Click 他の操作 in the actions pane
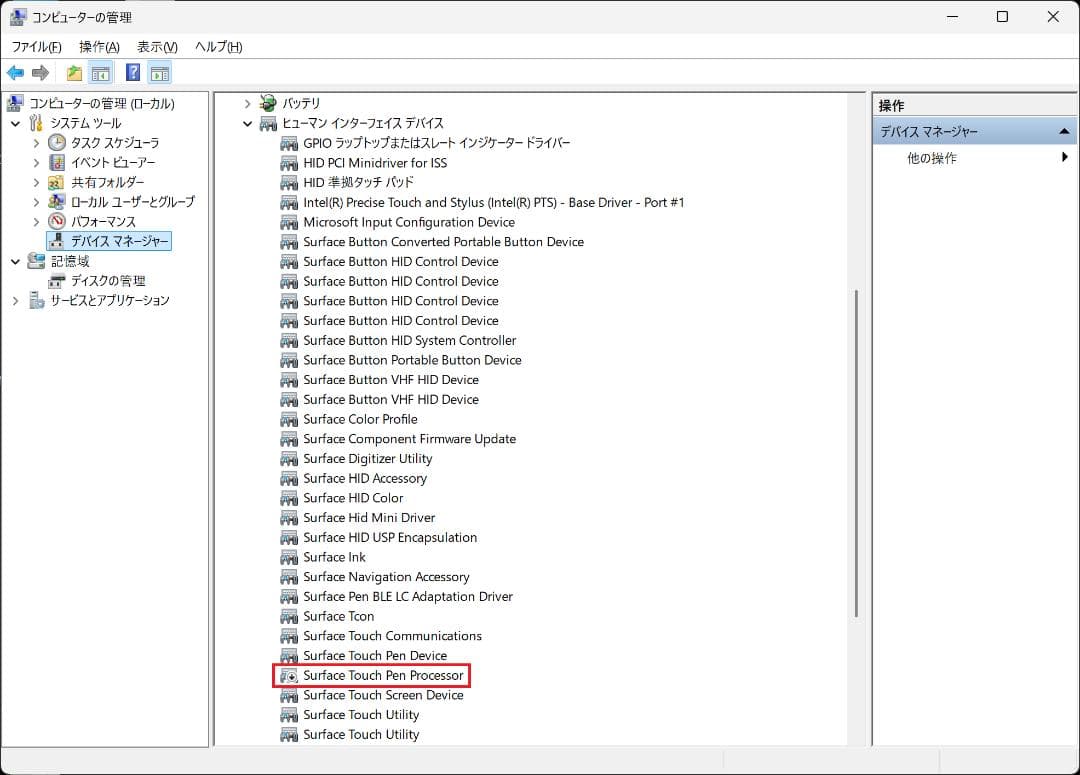The width and height of the screenshot is (1080, 775). 931,158
